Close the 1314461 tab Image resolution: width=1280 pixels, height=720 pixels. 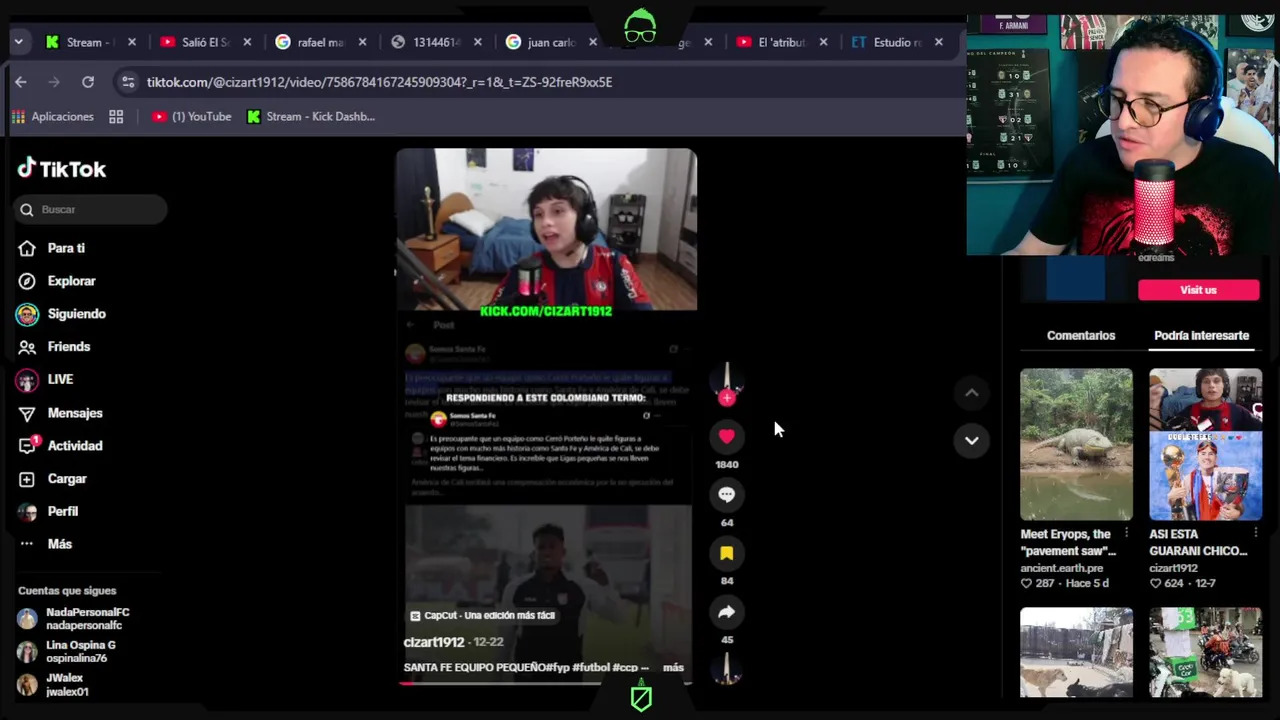coord(478,42)
